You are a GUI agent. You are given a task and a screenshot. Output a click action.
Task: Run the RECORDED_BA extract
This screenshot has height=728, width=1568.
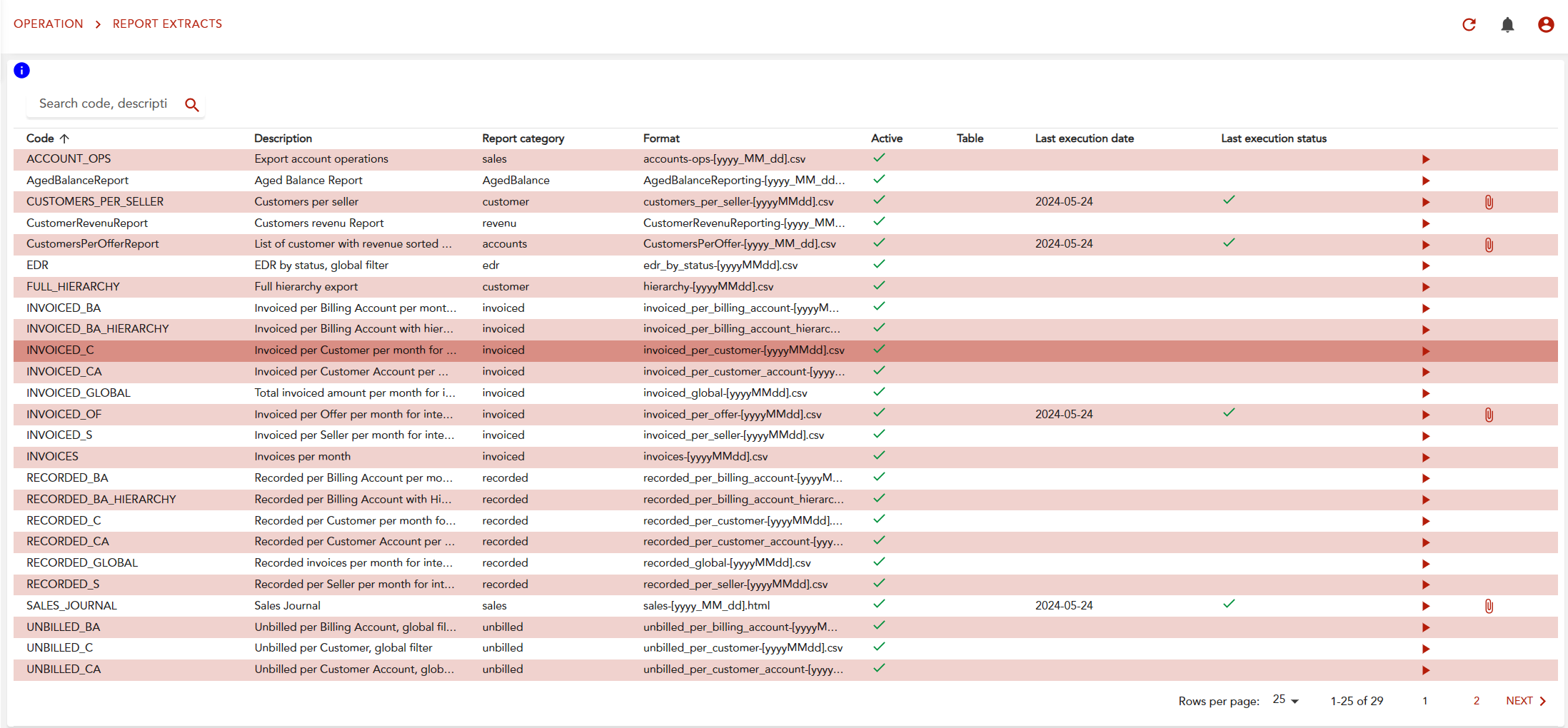1426,479
